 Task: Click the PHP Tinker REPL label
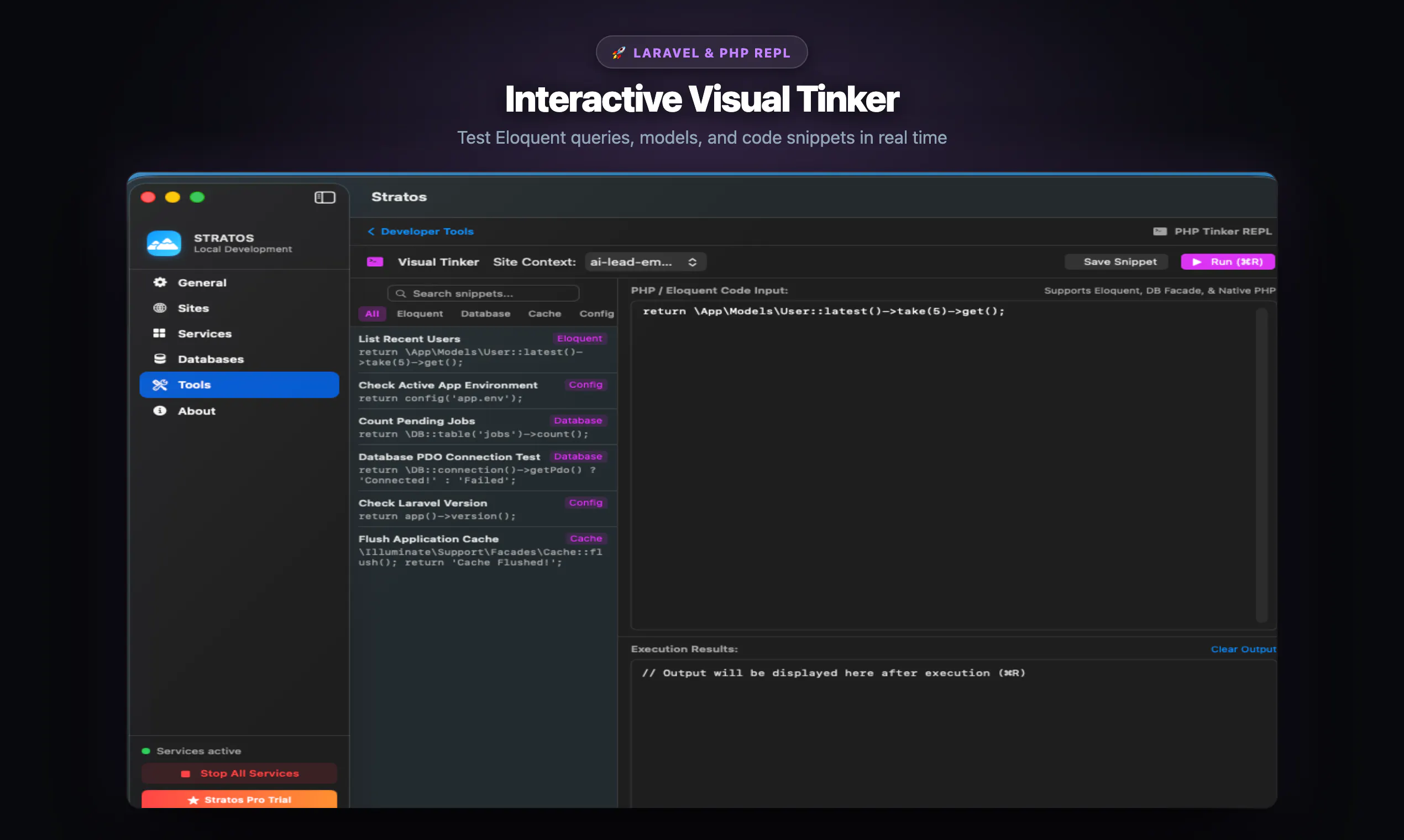(x=1223, y=231)
